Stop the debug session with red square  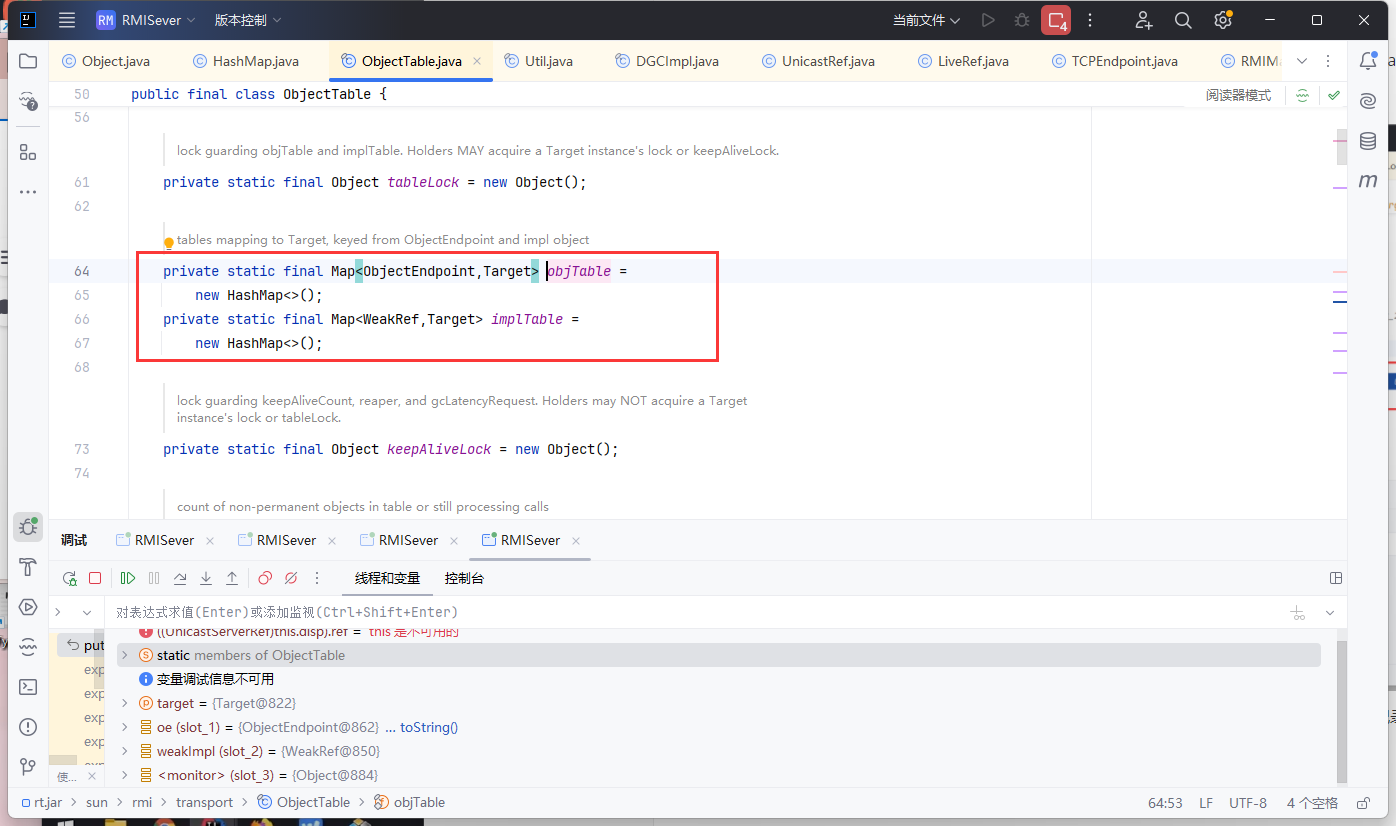[95, 578]
